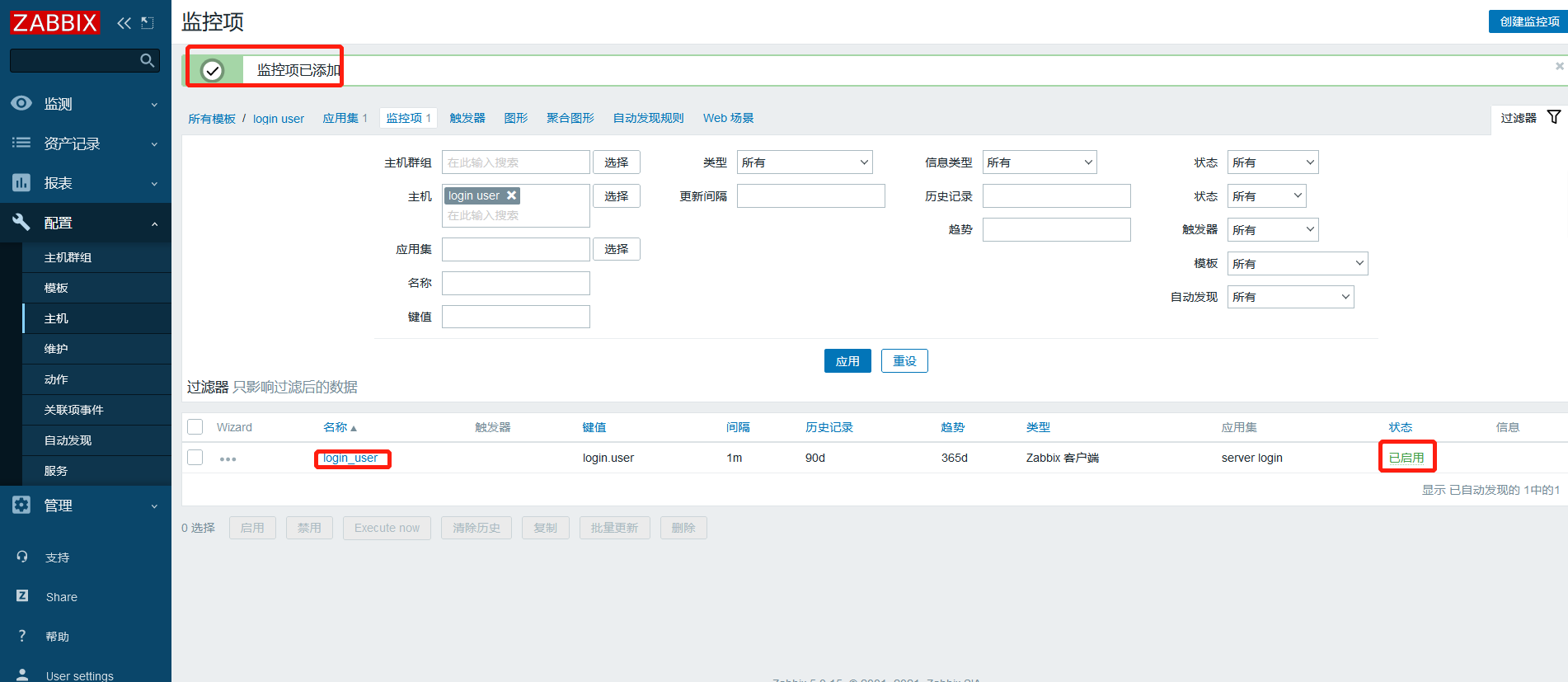Click in the 名称 input field
1568x682 pixels.
(x=516, y=284)
